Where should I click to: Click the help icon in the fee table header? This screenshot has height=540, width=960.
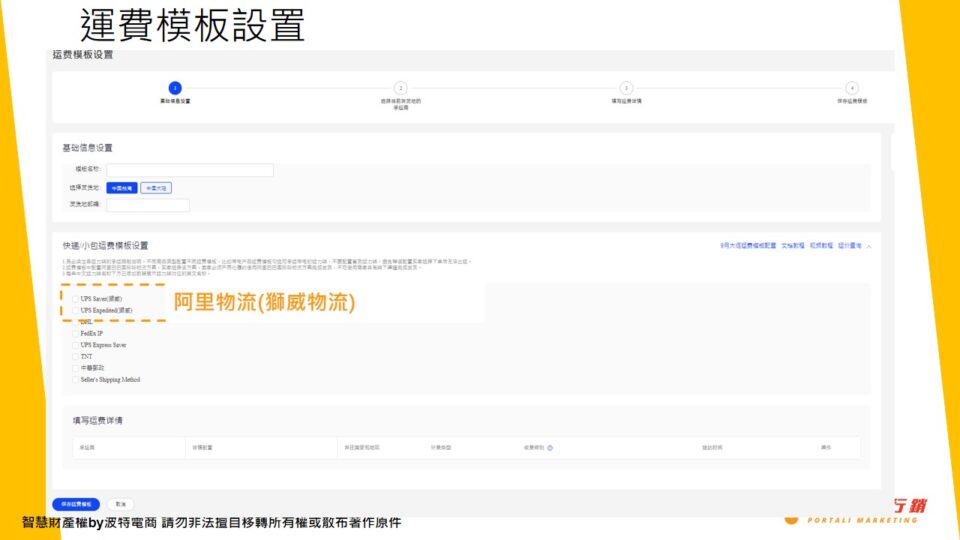(x=550, y=448)
